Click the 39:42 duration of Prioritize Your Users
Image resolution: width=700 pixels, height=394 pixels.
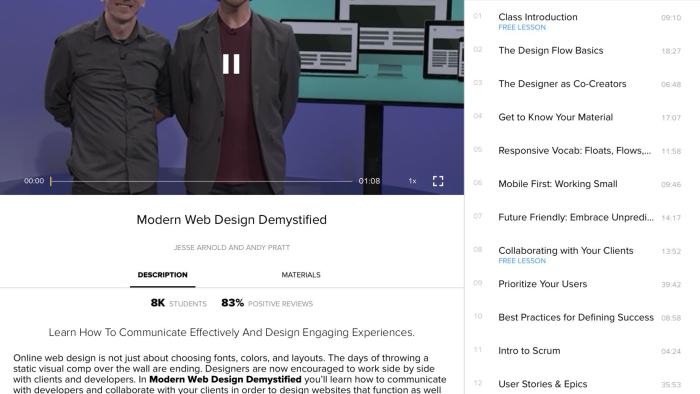(671, 285)
